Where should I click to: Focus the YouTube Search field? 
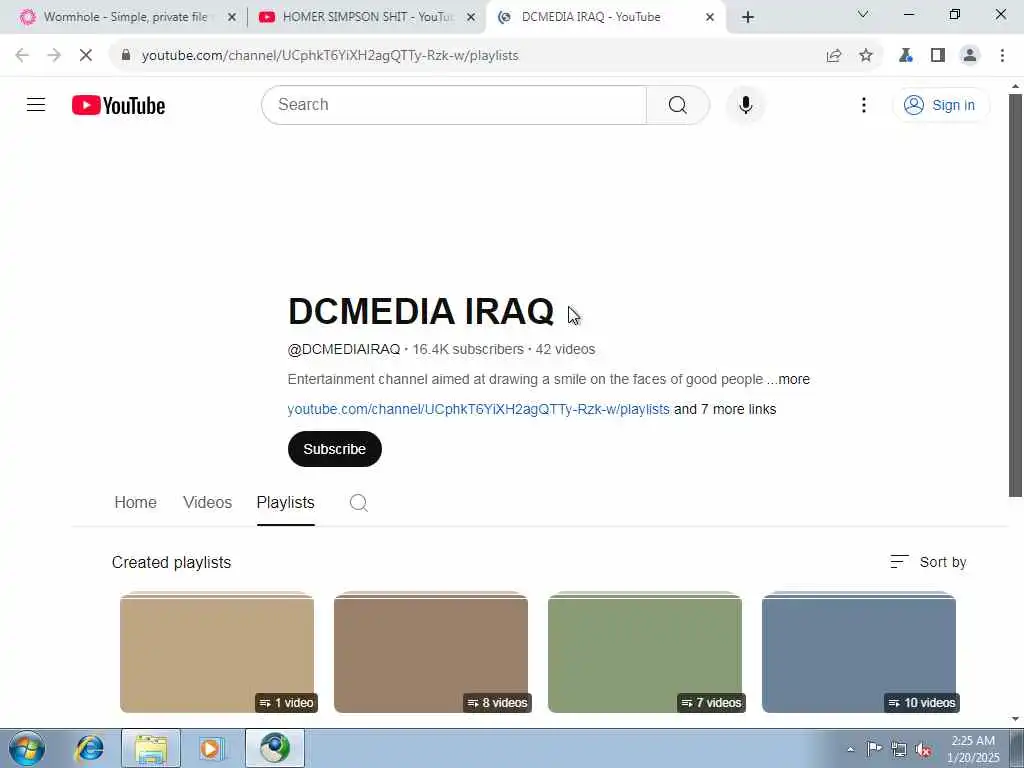coord(454,104)
